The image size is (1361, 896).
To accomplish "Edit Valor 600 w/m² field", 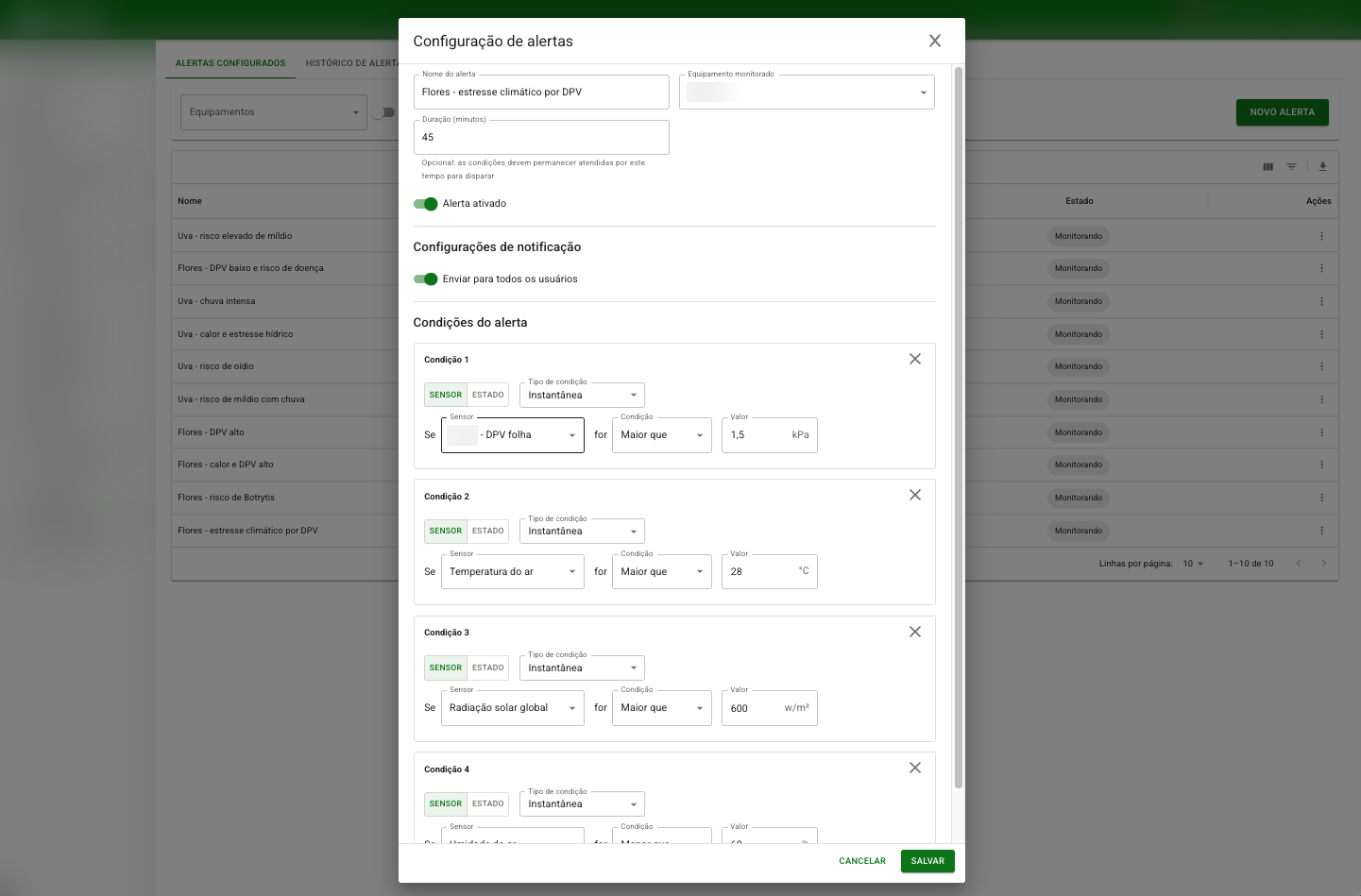I will point(770,708).
